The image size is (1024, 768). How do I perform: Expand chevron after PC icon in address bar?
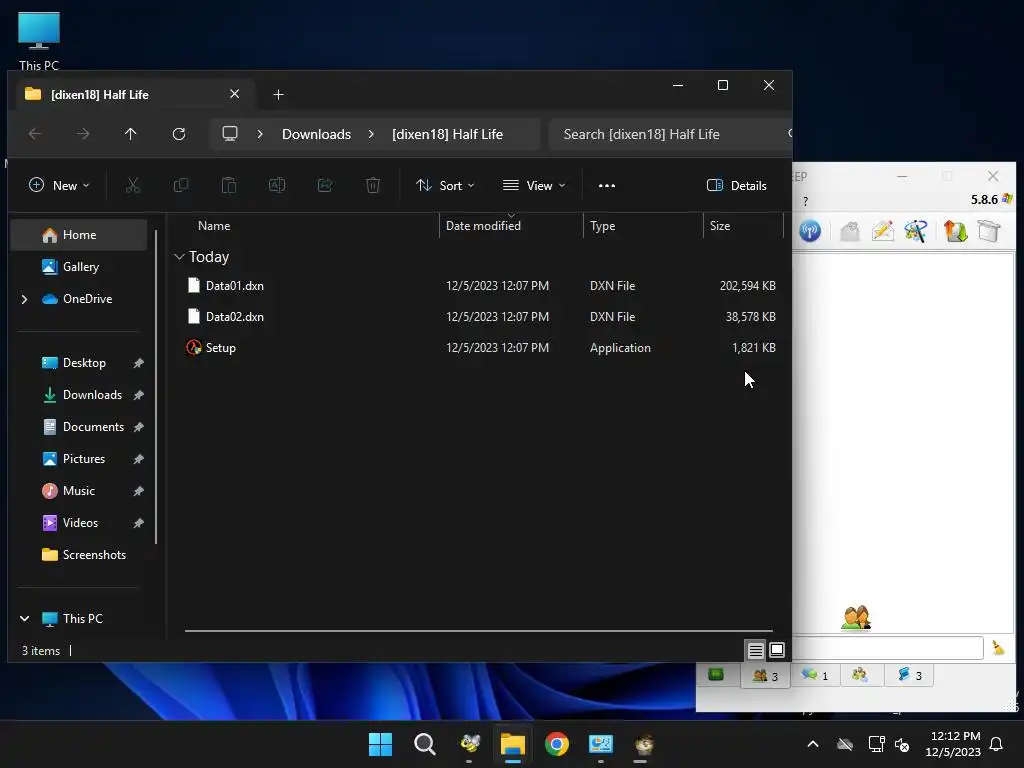coord(260,134)
